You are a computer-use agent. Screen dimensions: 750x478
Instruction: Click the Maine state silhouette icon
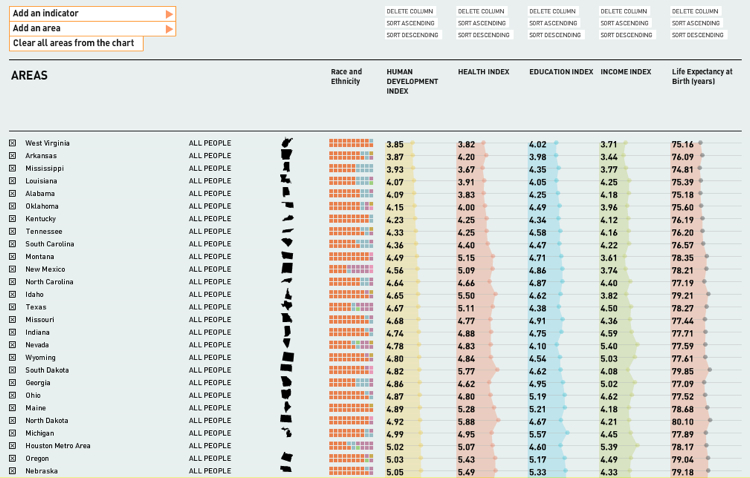point(287,408)
